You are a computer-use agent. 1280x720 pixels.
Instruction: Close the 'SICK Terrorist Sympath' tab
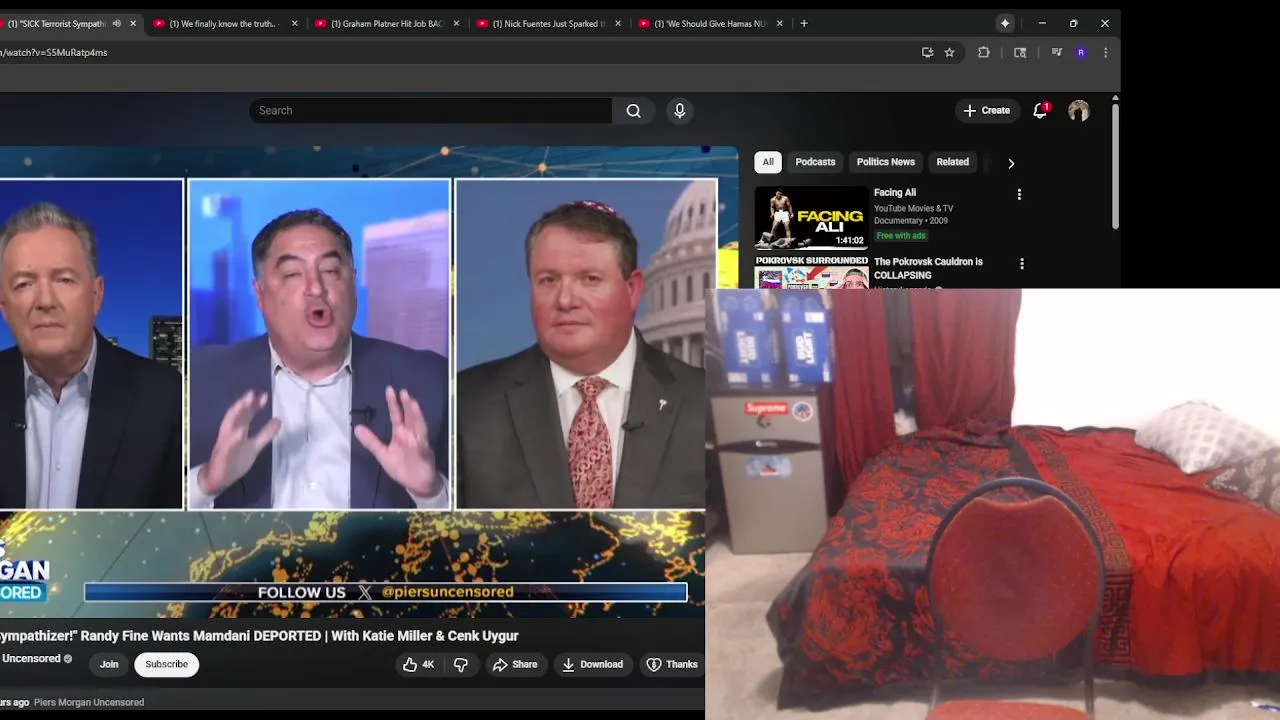click(x=133, y=23)
